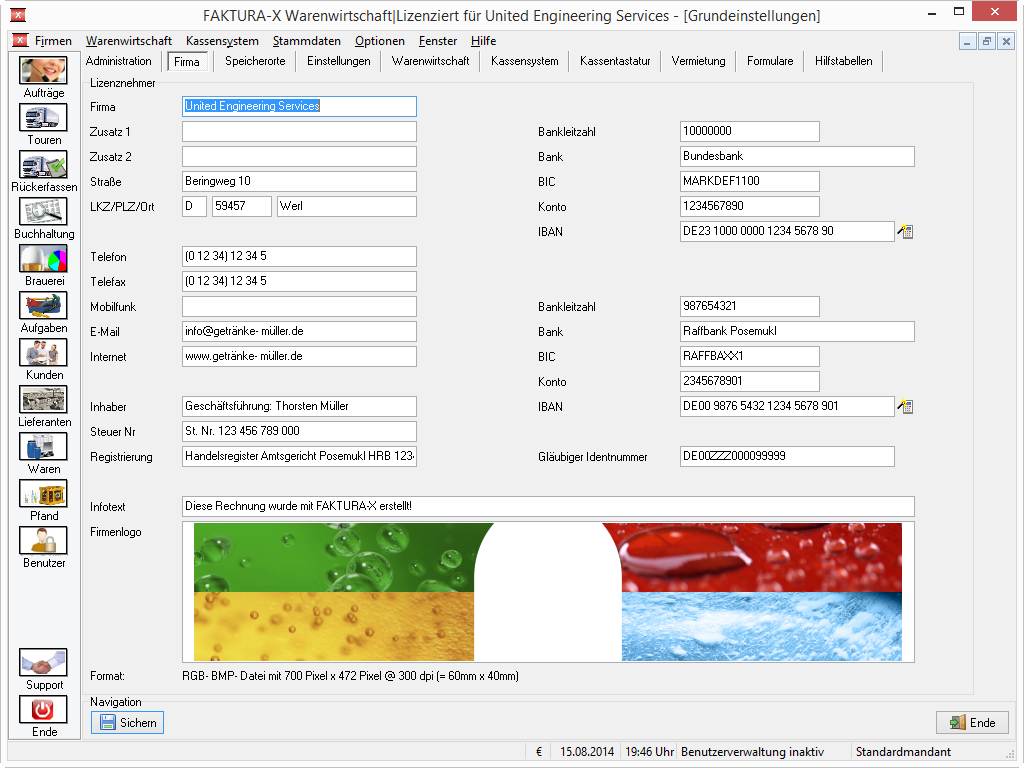Open the Benutzer icon
This screenshot has height=768, width=1024.
point(43,541)
